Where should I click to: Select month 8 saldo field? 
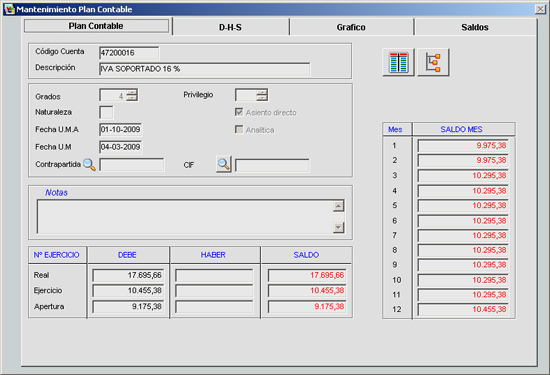pos(463,250)
